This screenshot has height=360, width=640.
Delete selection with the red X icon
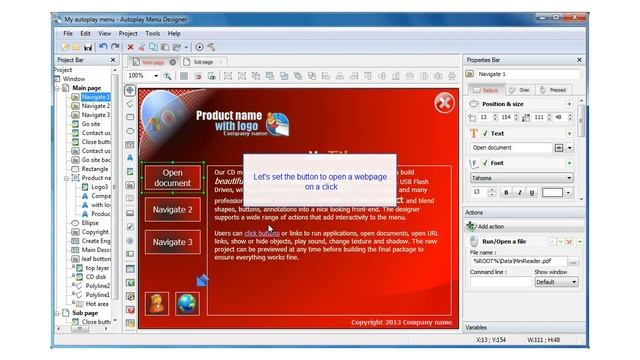click(131, 47)
